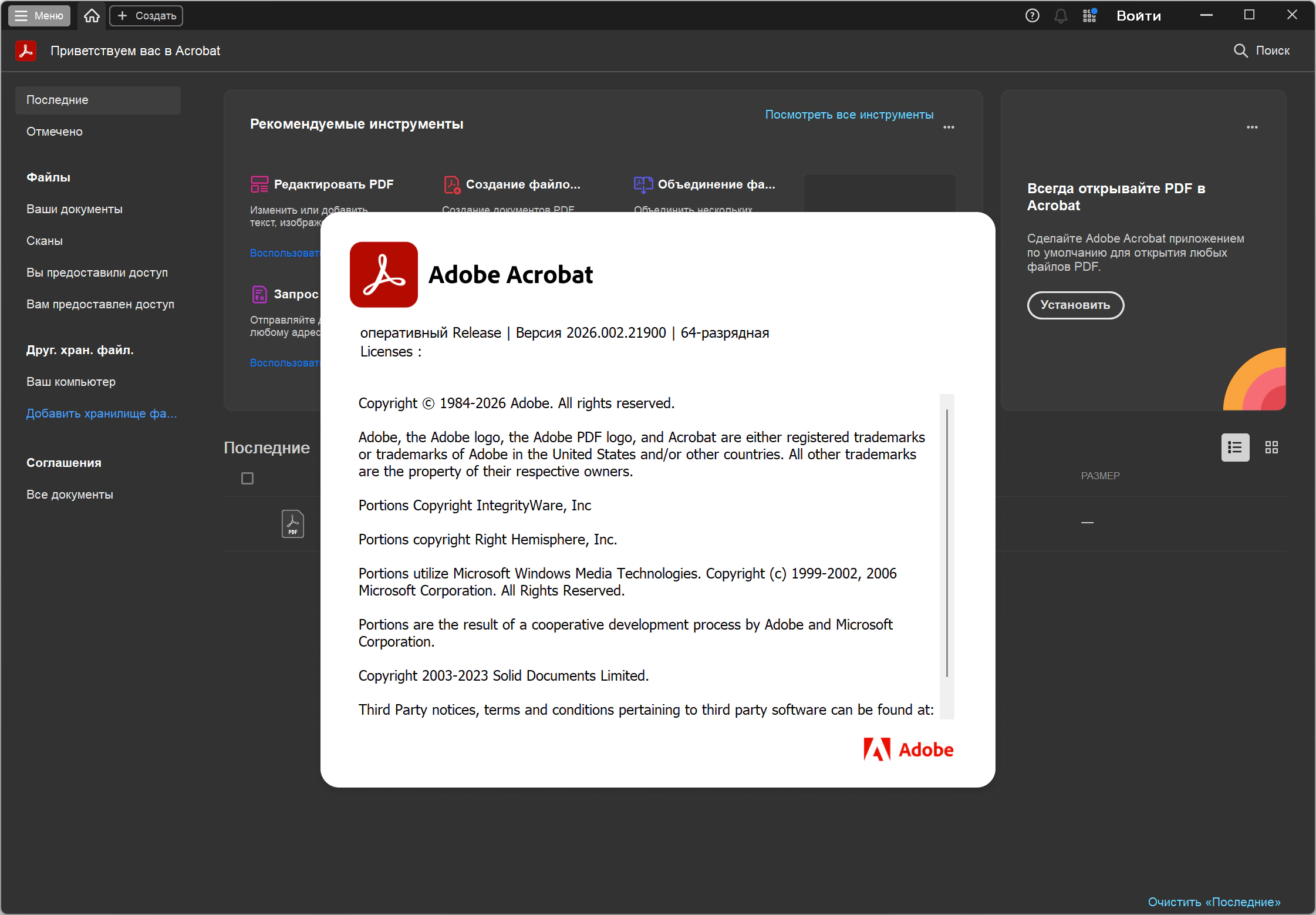
Task: Open the Home icon in title bar
Action: [92, 16]
